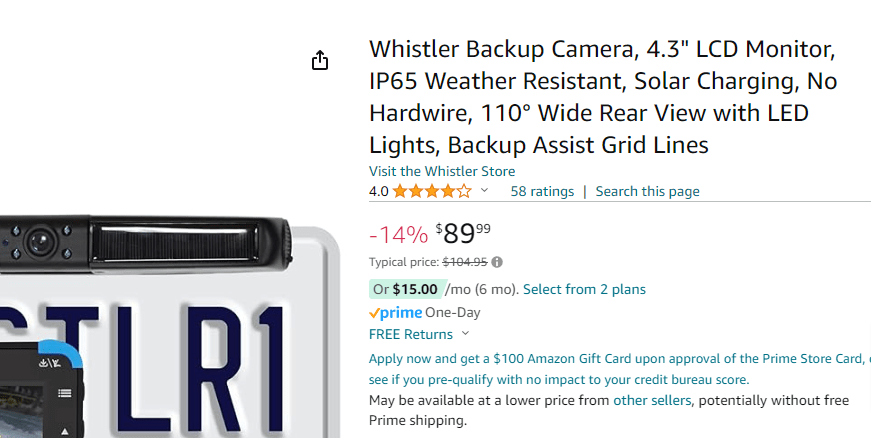
Task: Expand the ratings breakdown chevron
Action: click(485, 191)
